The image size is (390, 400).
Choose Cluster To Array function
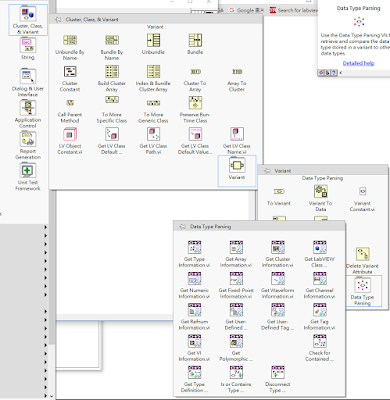pos(195,80)
